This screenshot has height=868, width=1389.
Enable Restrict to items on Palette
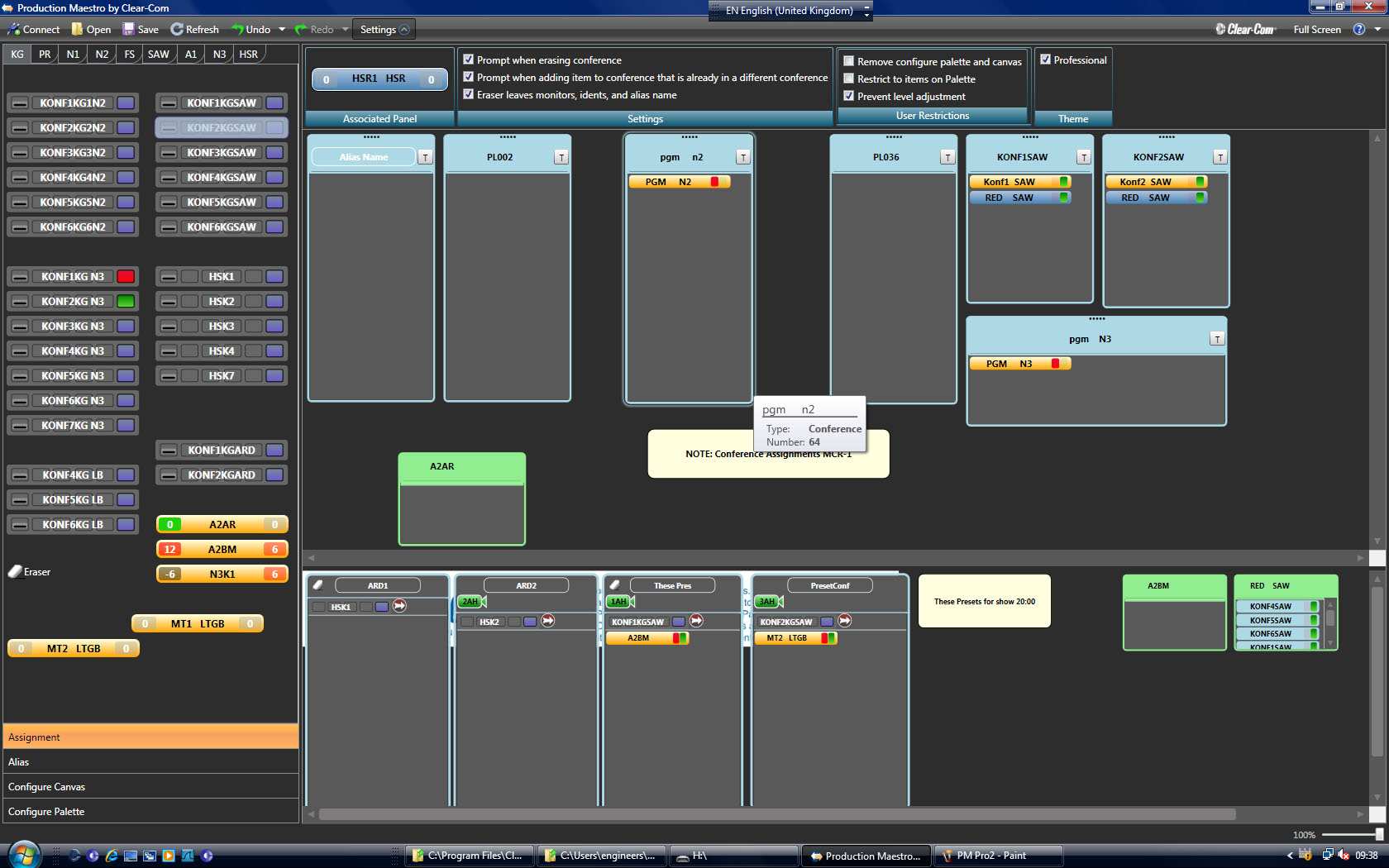pos(848,79)
